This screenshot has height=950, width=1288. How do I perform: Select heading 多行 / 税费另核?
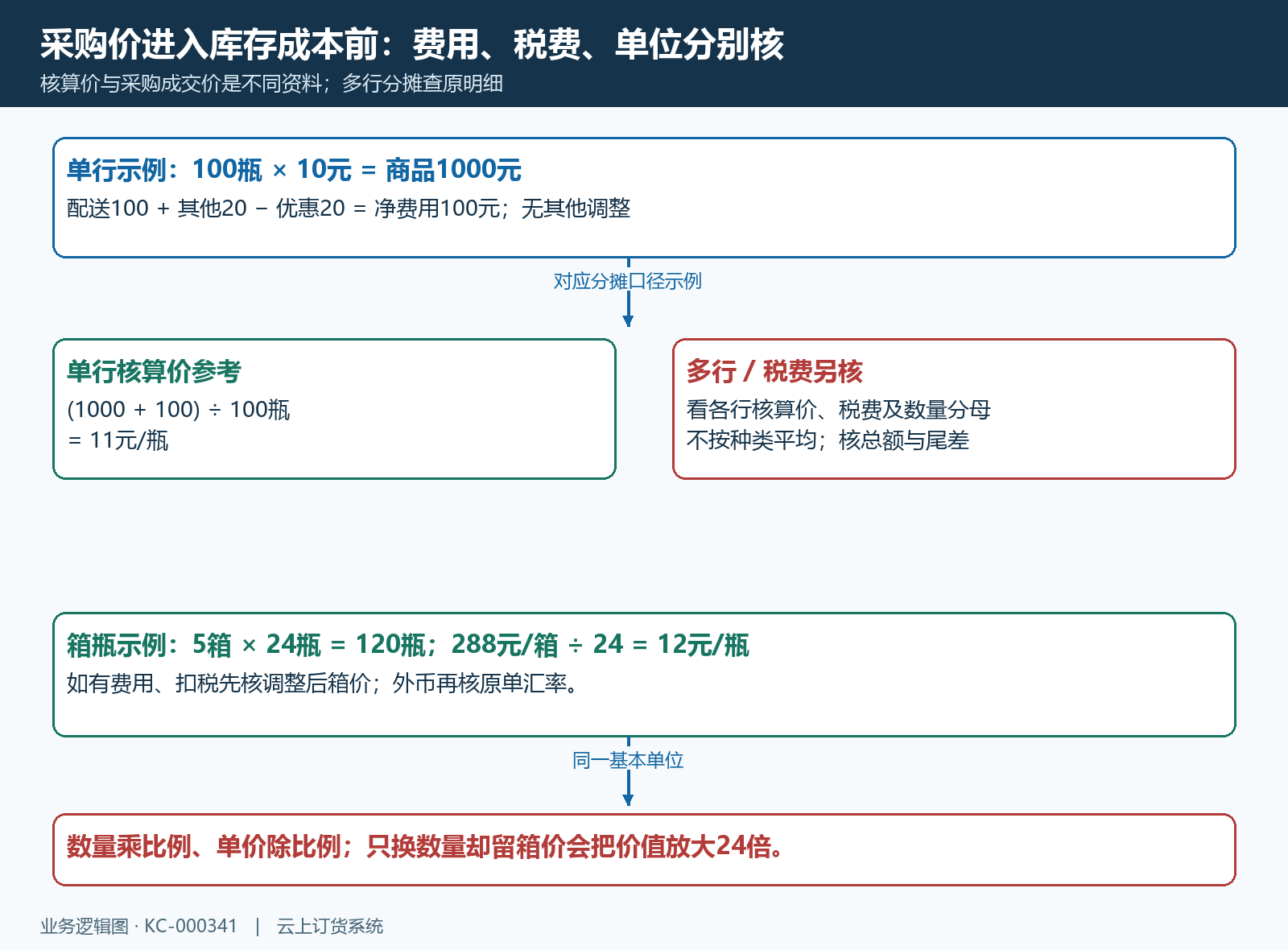[774, 371]
